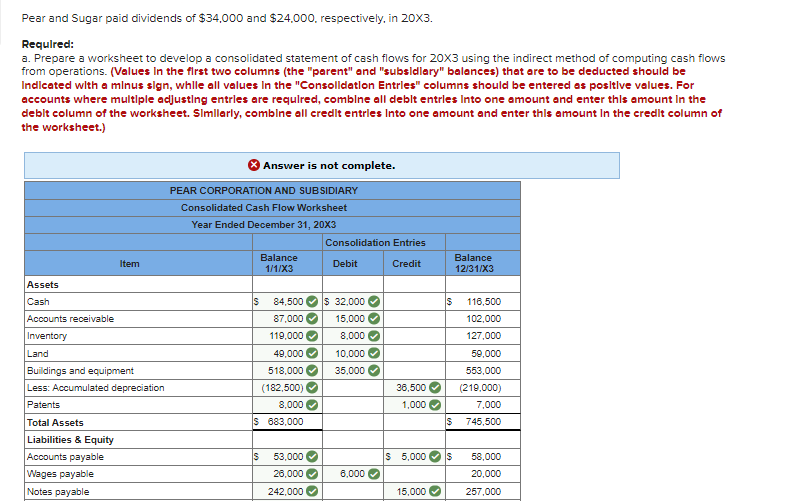This screenshot has height=502, width=806.
Task: Click the Total Assets beginning value 683,000
Action: coord(285,421)
